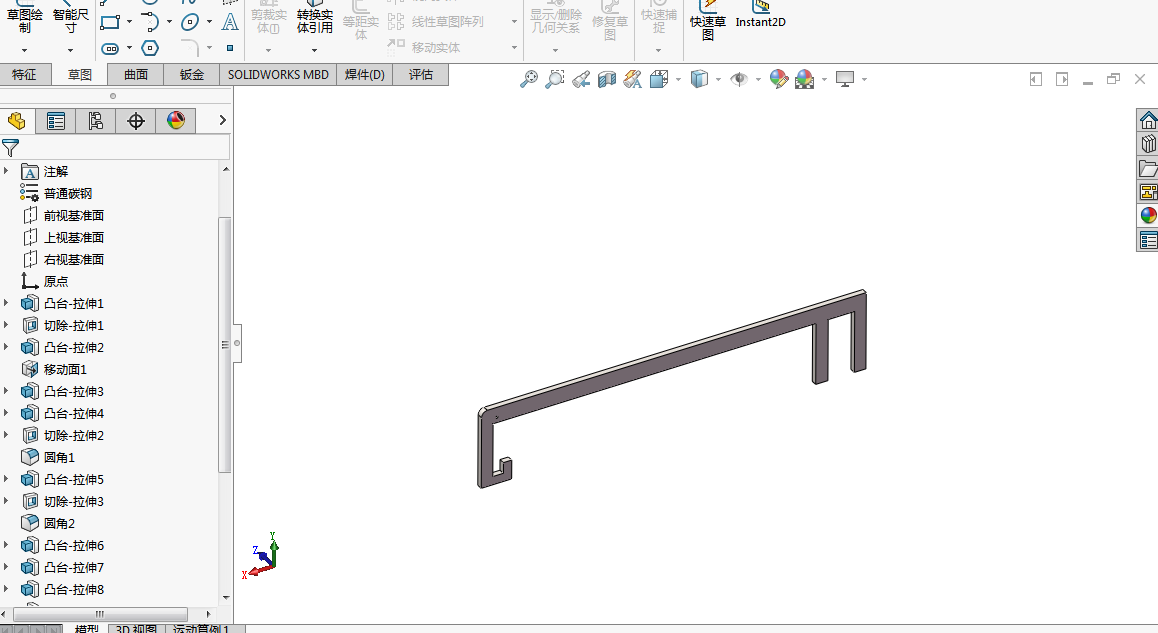Click Apply Scene icon
1158x633 pixels.
click(x=804, y=79)
